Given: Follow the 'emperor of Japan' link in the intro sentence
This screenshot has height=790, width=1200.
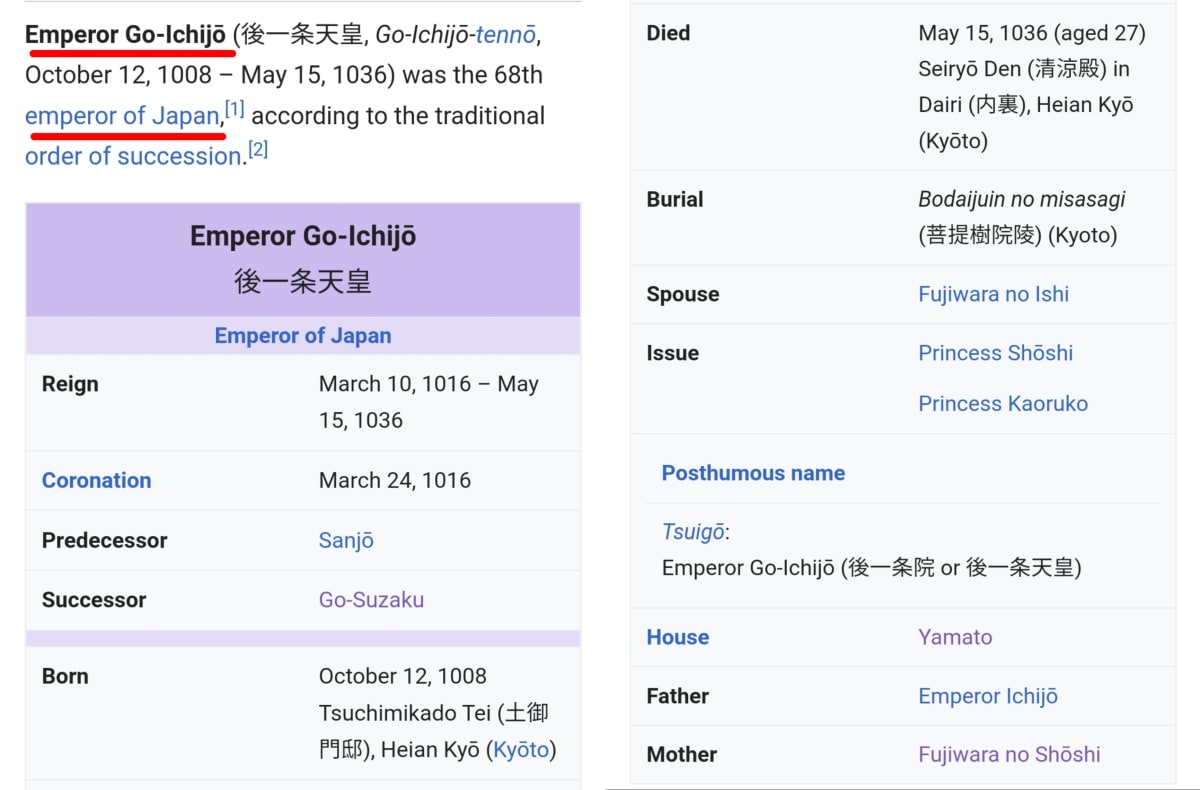Looking at the screenshot, I should click(x=122, y=116).
